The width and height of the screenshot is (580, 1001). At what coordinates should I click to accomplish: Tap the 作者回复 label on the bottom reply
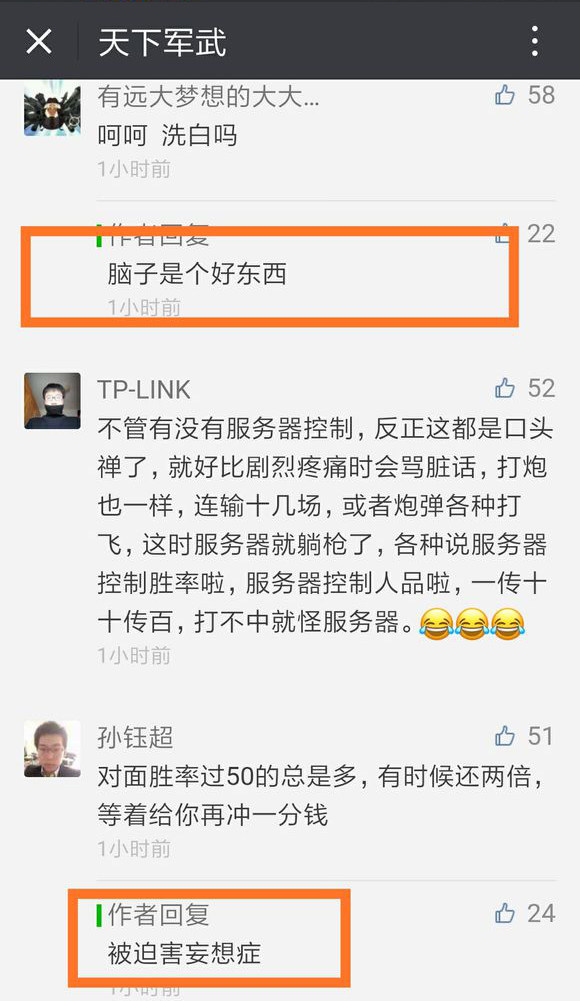click(158, 915)
